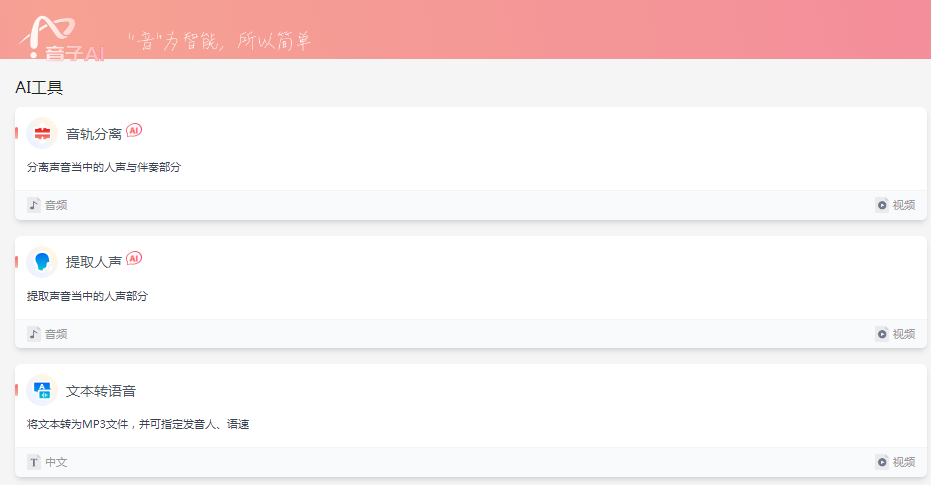Click the header slogan 所以简单 text
The width and height of the screenshot is (931, 485).
[x=274, y=41]
